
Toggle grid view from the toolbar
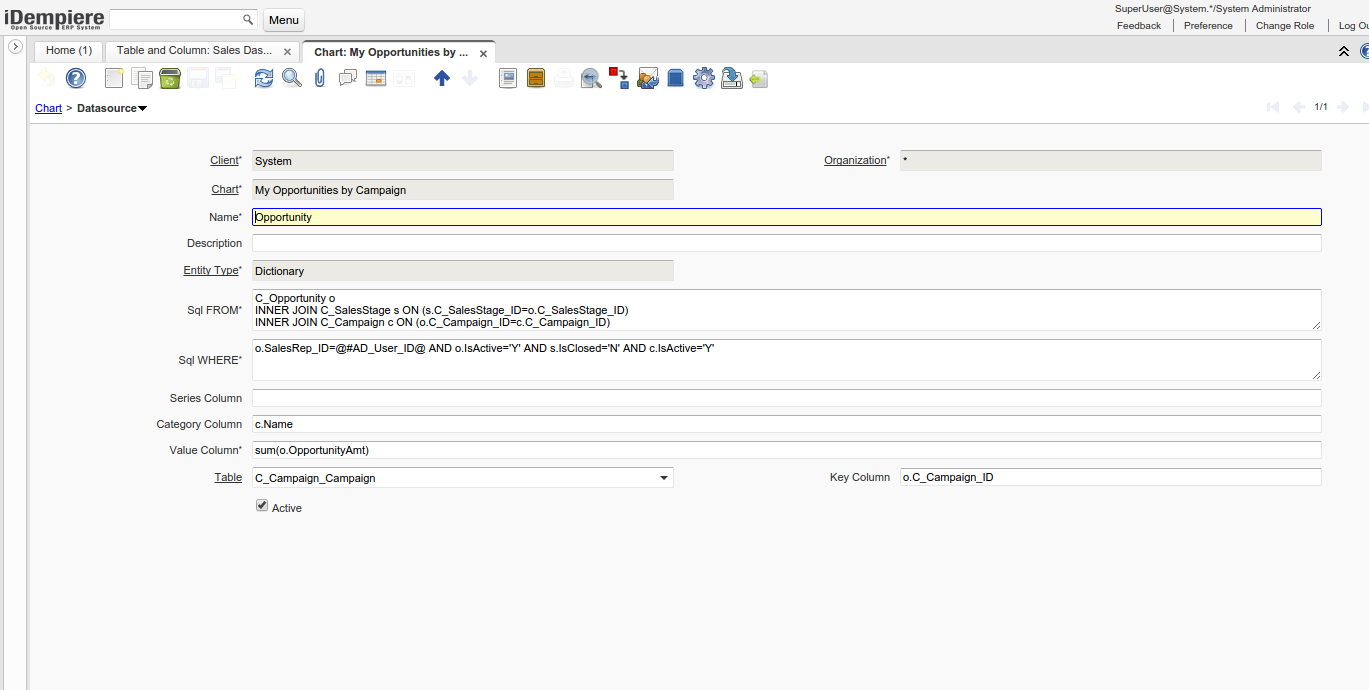376,78
